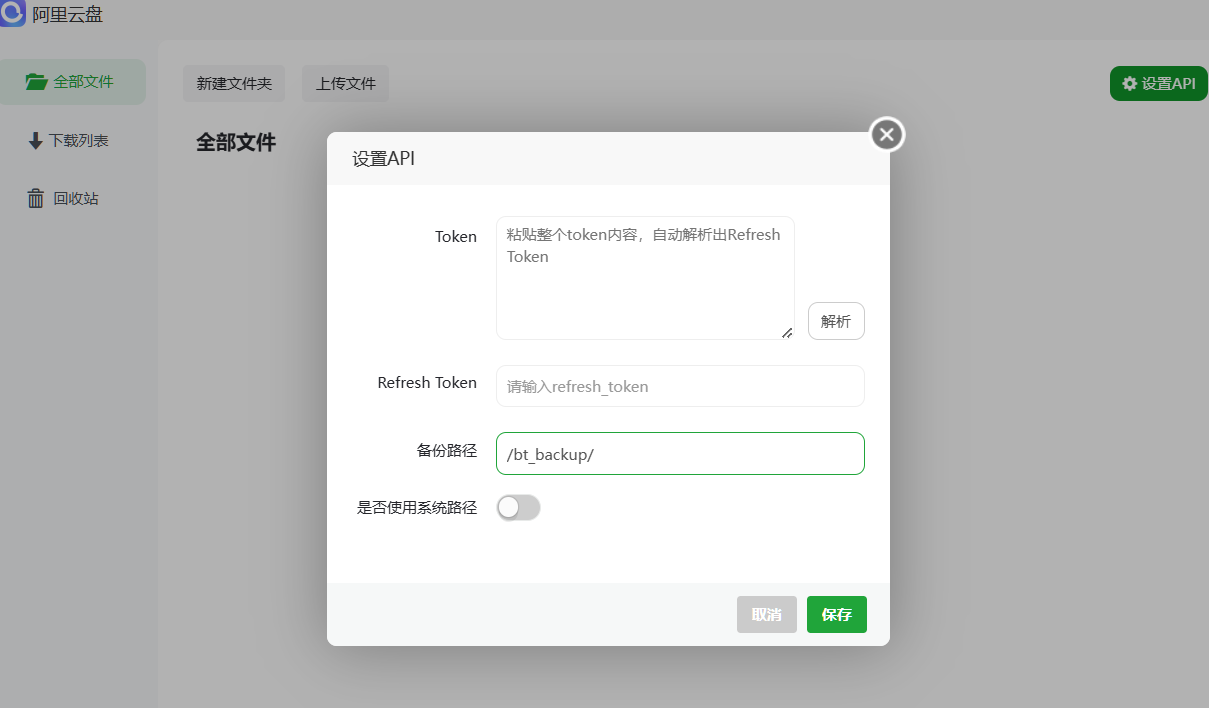Click the 全部文件 heading text
The width and height of the screenshot is (1209, 708).
point(236,142)
